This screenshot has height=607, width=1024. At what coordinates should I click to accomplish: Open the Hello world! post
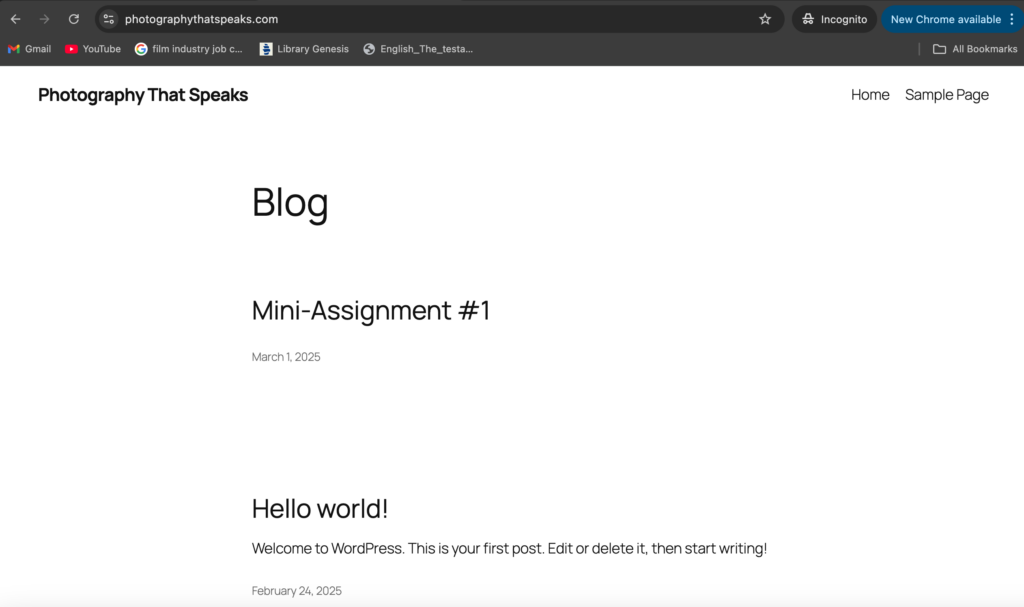(x=320, y=508)
